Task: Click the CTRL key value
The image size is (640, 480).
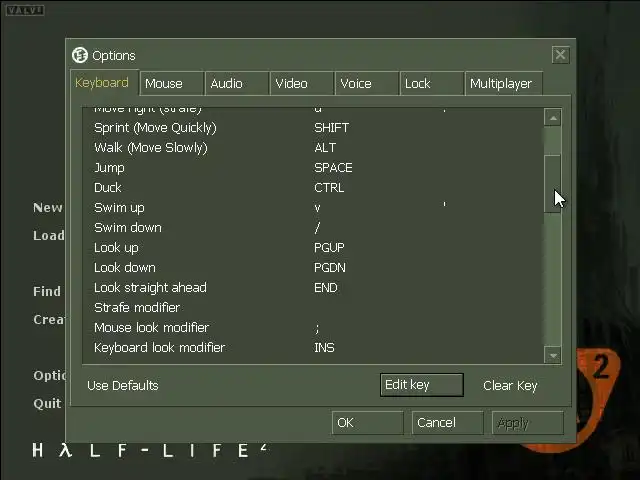Action: point(329,188)
